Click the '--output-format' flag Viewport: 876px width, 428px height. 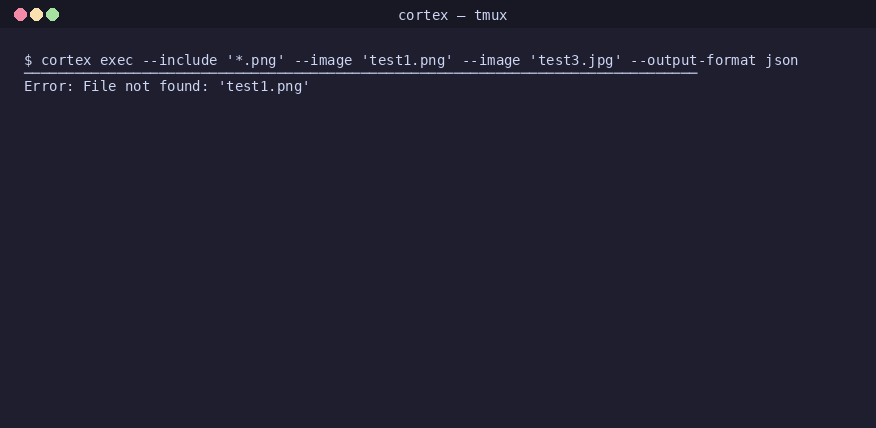[693, 60]
